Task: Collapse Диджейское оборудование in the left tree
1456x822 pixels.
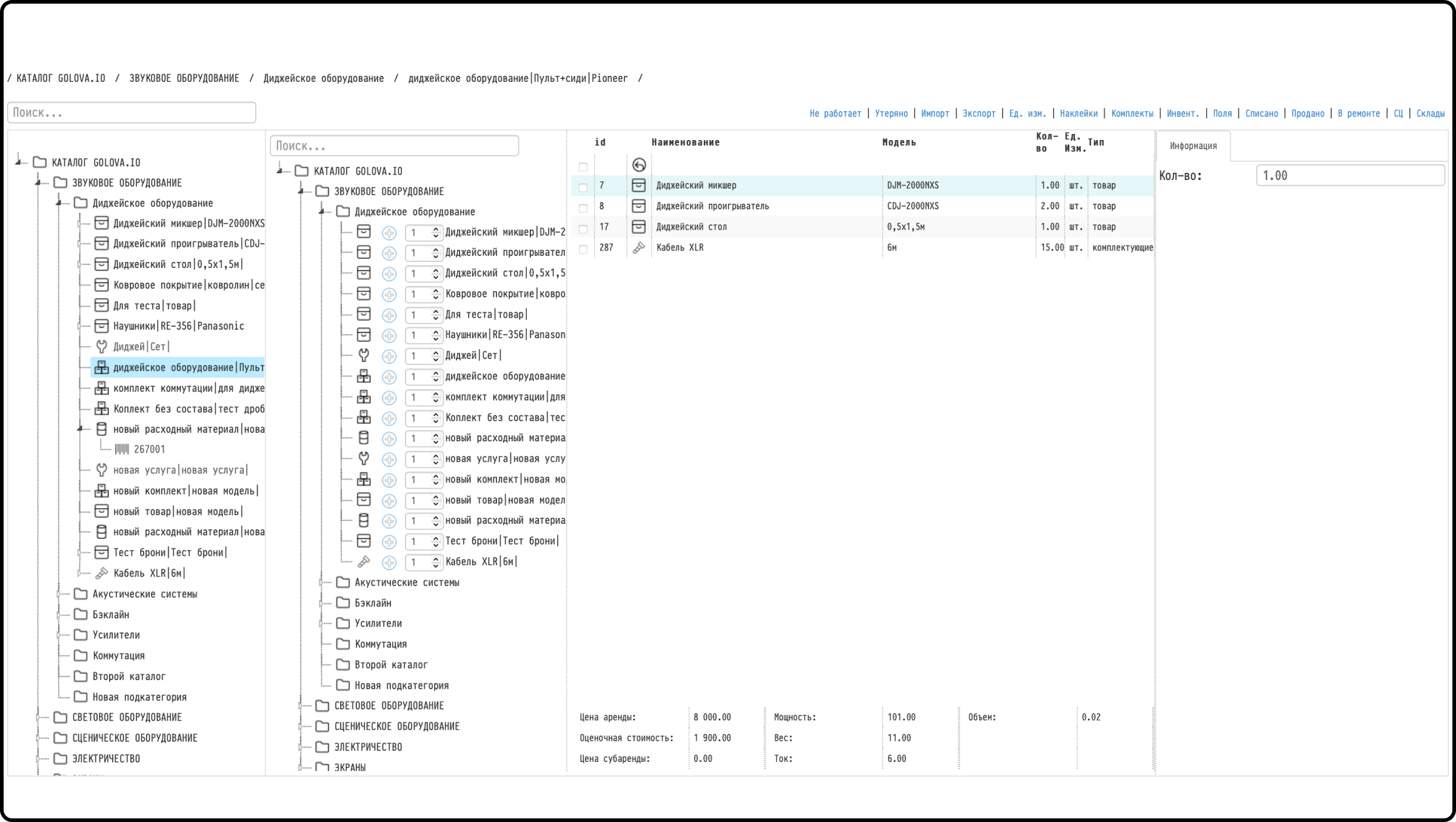Action: pos(59,203)
